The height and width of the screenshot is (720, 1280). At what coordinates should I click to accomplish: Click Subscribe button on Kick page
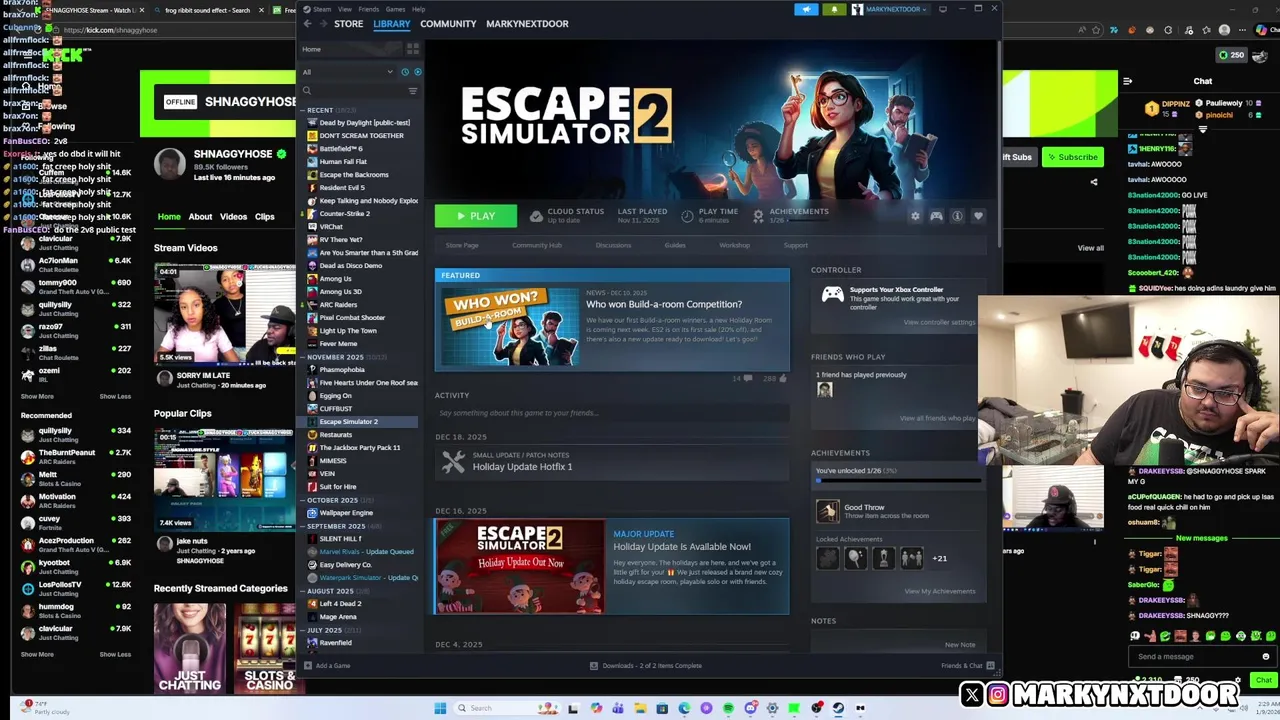pyautogui.click(x=1071, y=157)
